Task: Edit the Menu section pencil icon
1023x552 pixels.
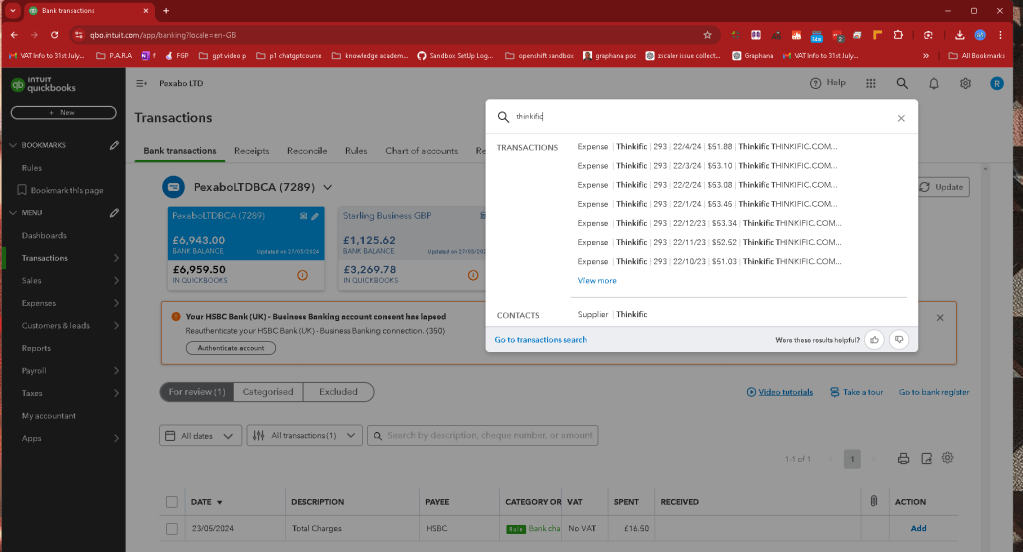Action: pyautogui.click(x=114, y=213)
